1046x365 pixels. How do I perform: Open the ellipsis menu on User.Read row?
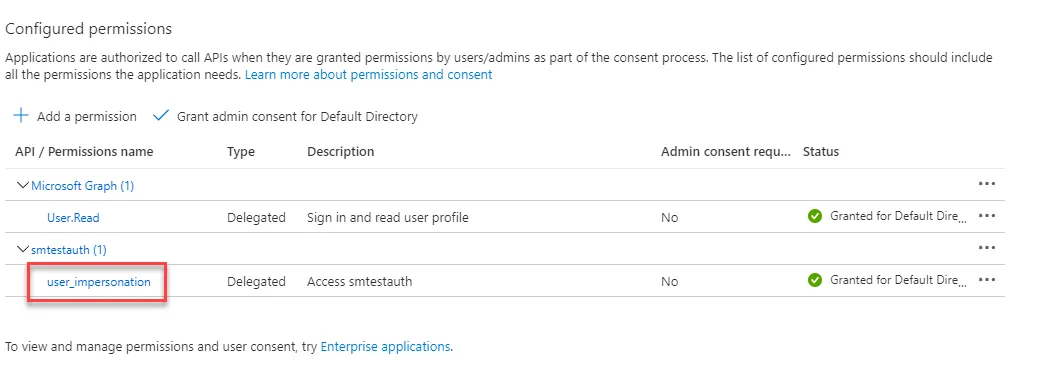pyautogui.click(x=987, y=217)
